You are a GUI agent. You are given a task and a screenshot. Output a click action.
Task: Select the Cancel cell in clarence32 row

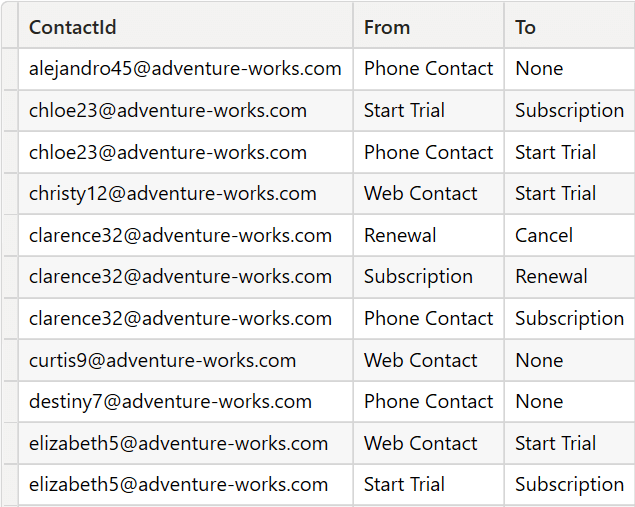569,235
